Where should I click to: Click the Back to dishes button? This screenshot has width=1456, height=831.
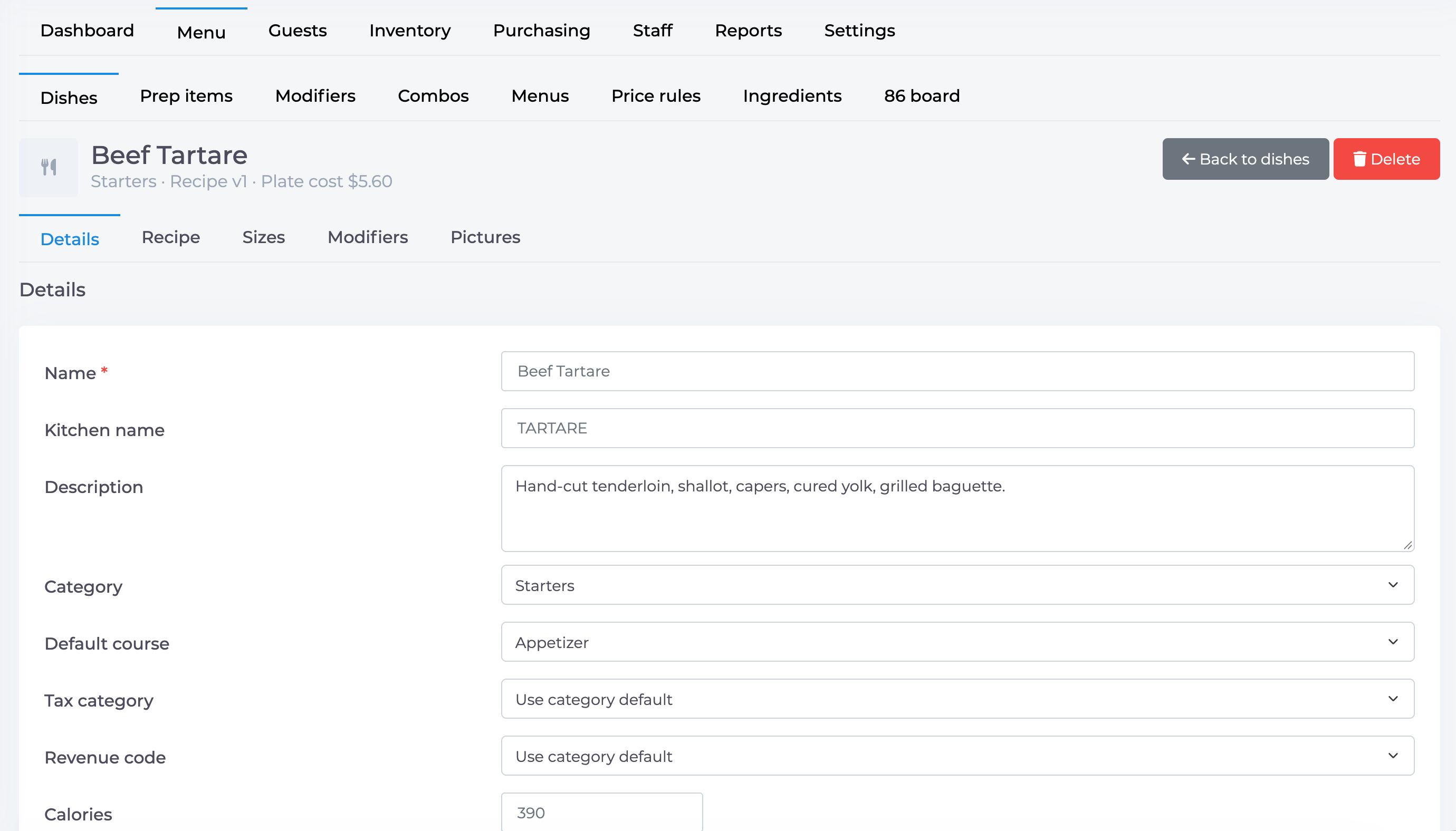pos(1246,159)
